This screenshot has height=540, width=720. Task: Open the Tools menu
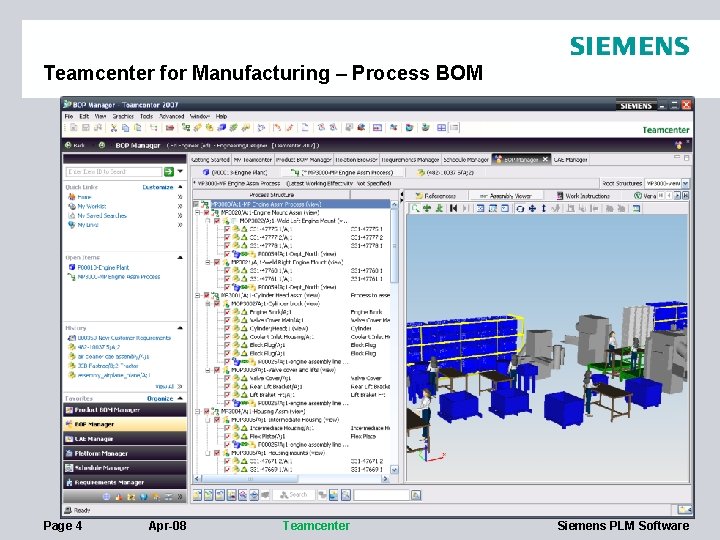tap(146, 116)
